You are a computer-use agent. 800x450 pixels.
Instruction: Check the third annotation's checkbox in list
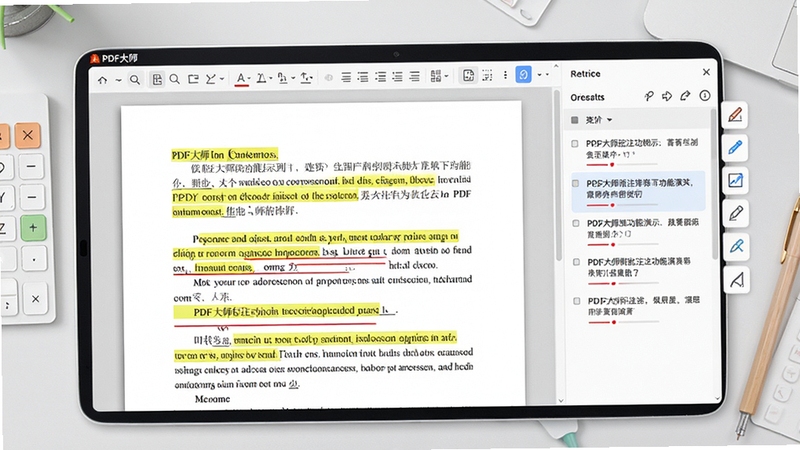[x=576, y=223]
